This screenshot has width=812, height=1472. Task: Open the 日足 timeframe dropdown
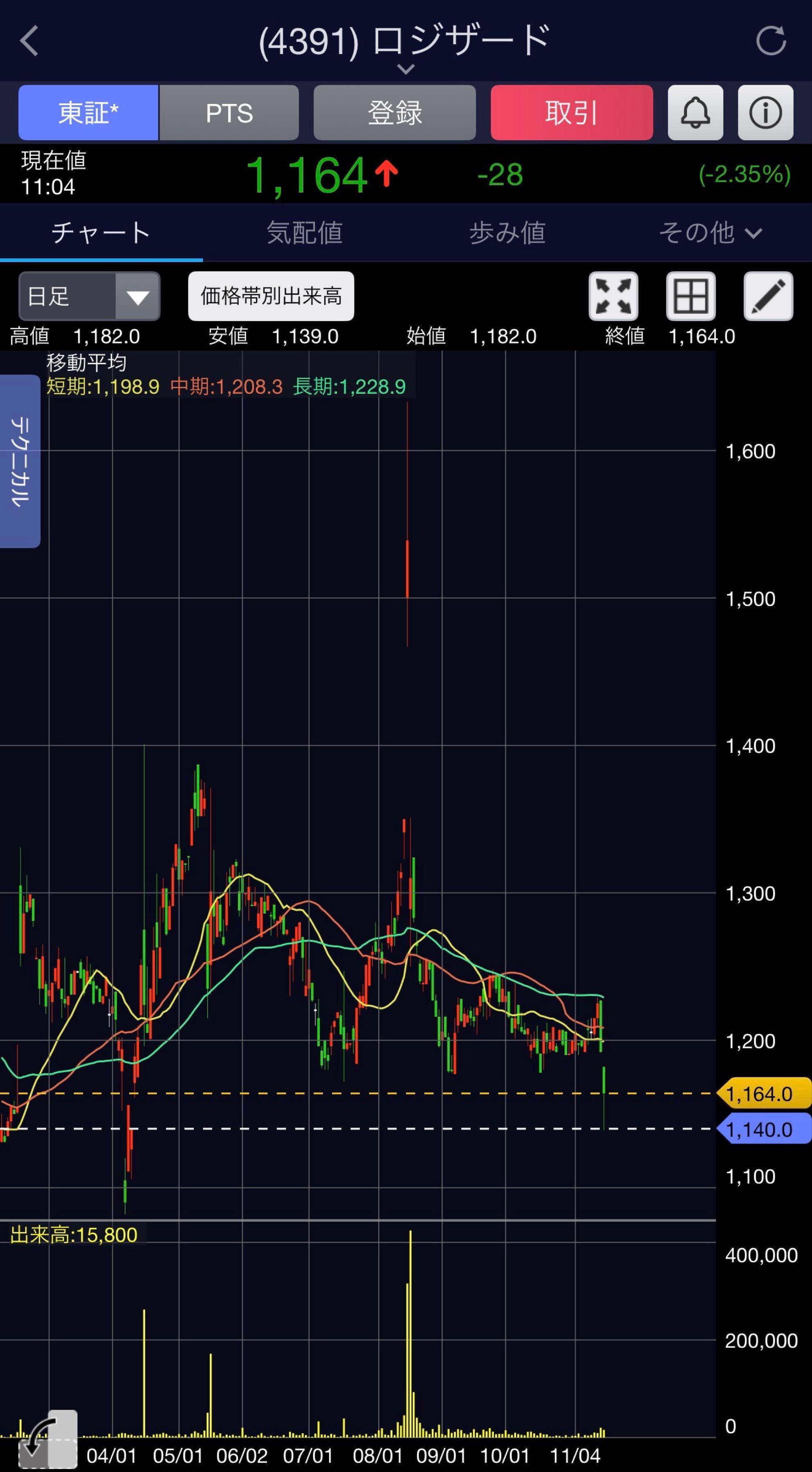pos(89,296)
